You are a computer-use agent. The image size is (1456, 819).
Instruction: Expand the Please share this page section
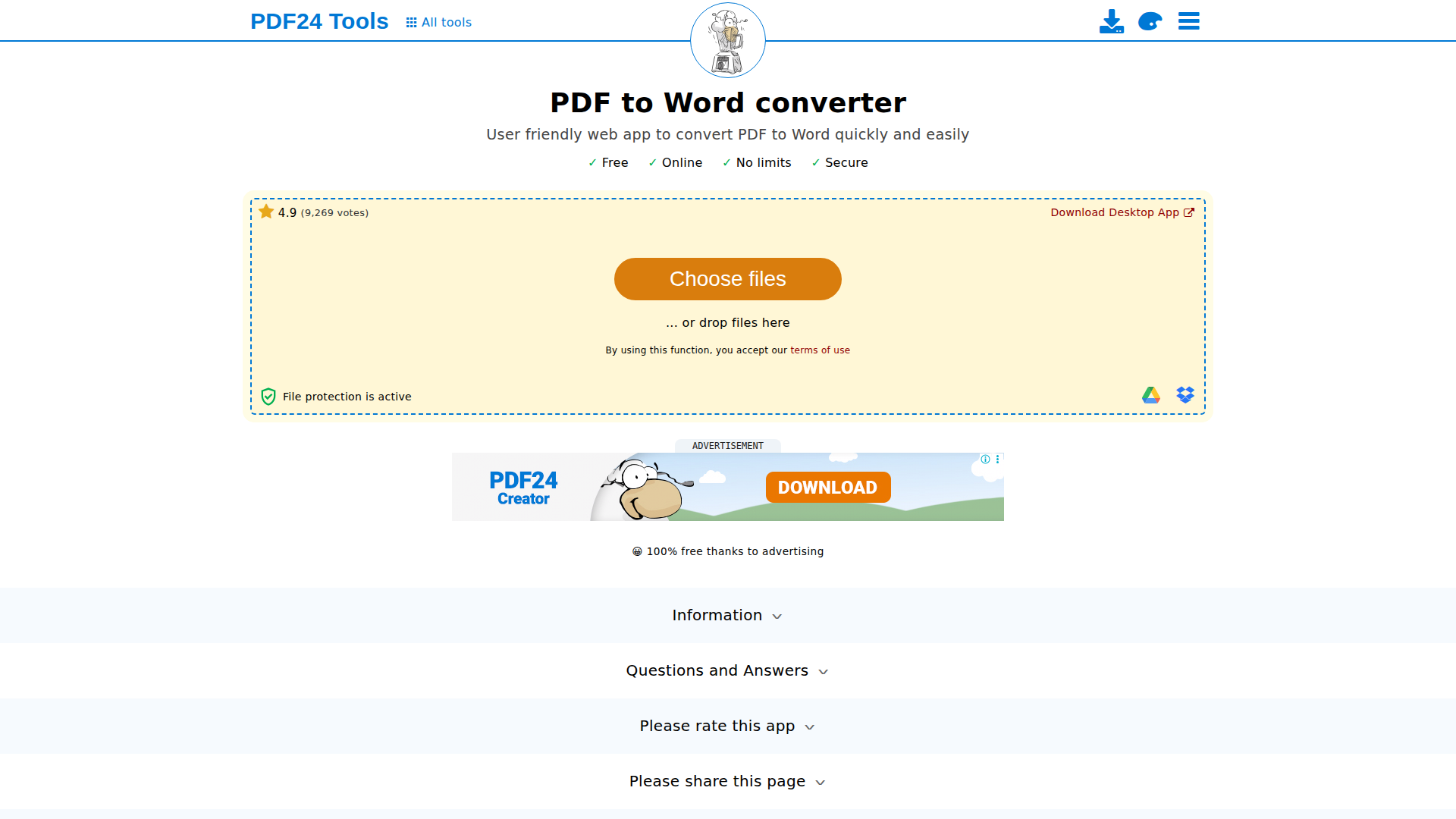click(726, 781)
